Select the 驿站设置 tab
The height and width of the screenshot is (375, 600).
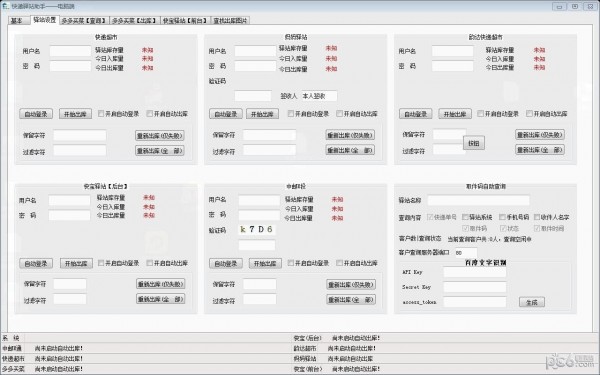[x=44, y=20]
